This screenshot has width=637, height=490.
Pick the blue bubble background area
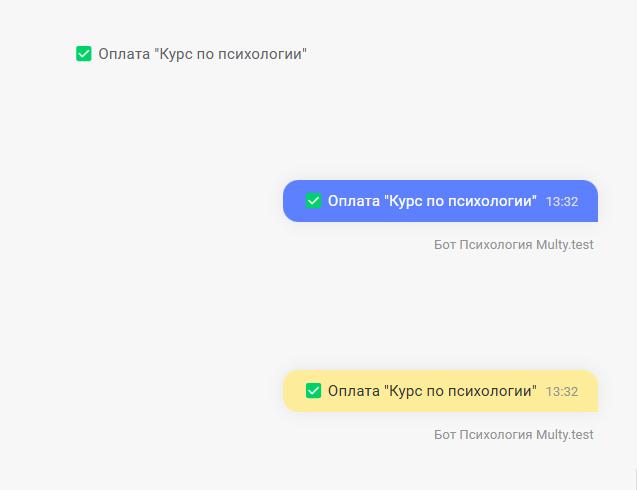(x=440, y=201)
